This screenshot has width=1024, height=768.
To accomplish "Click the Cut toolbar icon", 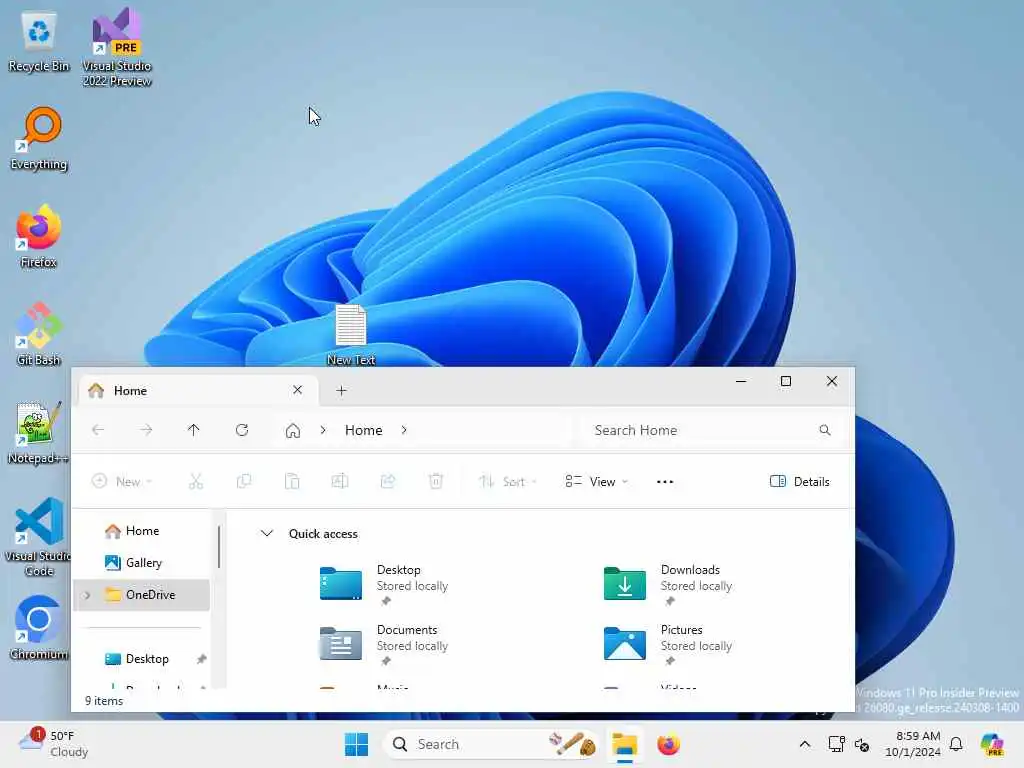I will 196,482.
